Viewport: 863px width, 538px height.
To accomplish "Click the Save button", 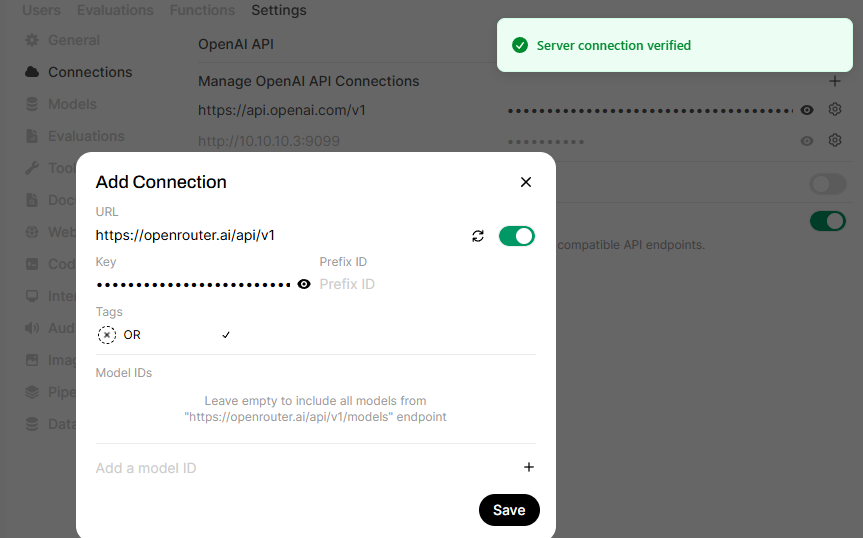I will click(x=509, y=510).
